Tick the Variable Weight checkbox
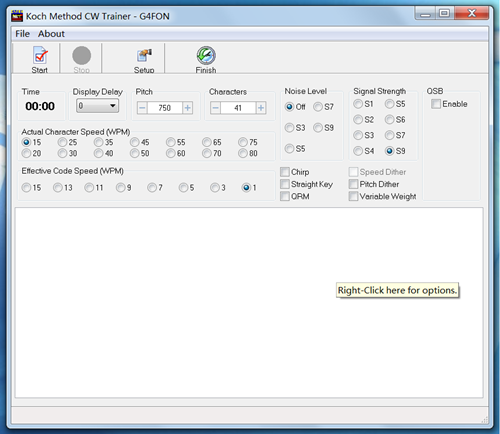Screen dimensions: 500x434 point(353,196)
